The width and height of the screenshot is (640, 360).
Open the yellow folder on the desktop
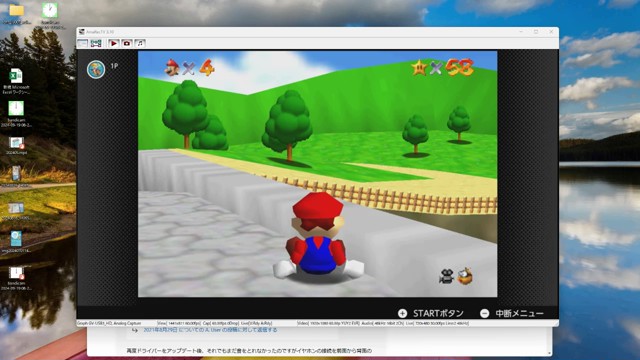pyautogui.click(x=16, y=14)
